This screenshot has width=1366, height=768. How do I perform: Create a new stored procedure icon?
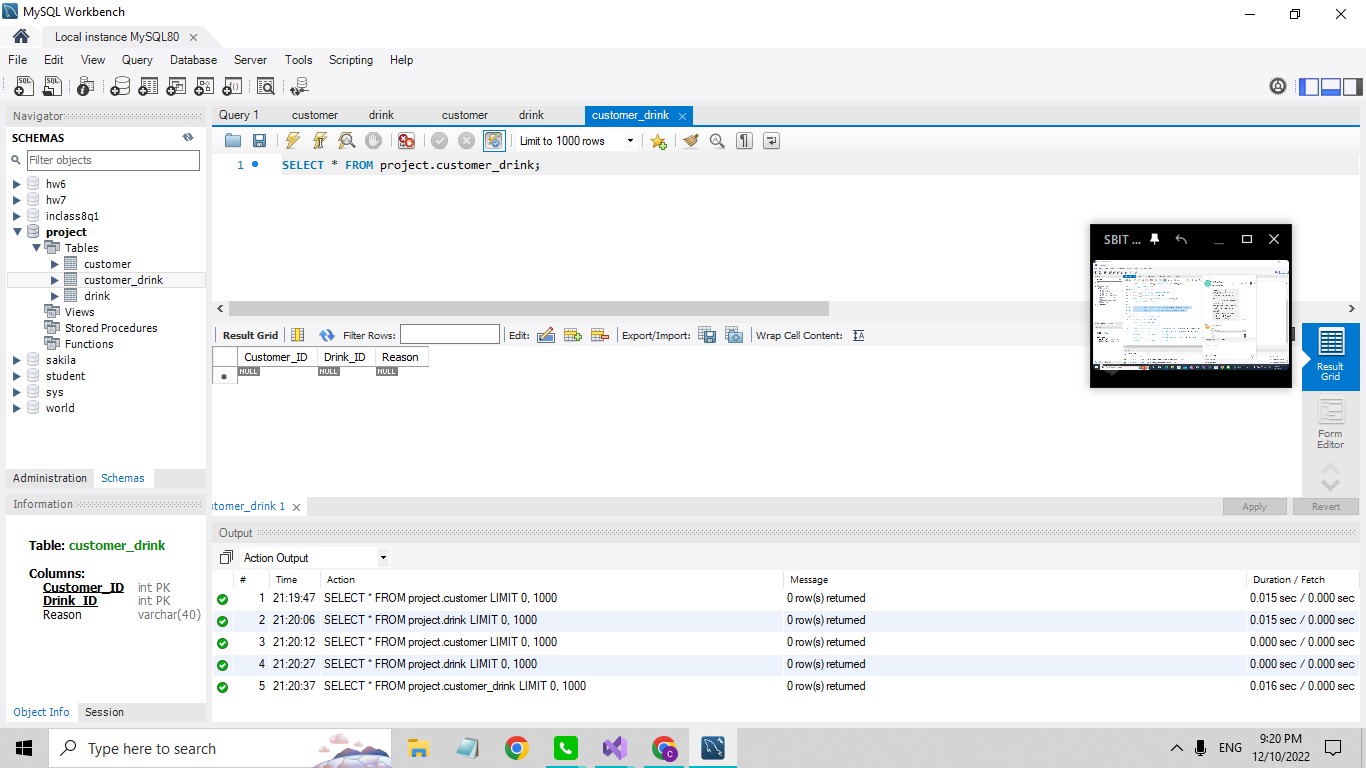point(204,87)
